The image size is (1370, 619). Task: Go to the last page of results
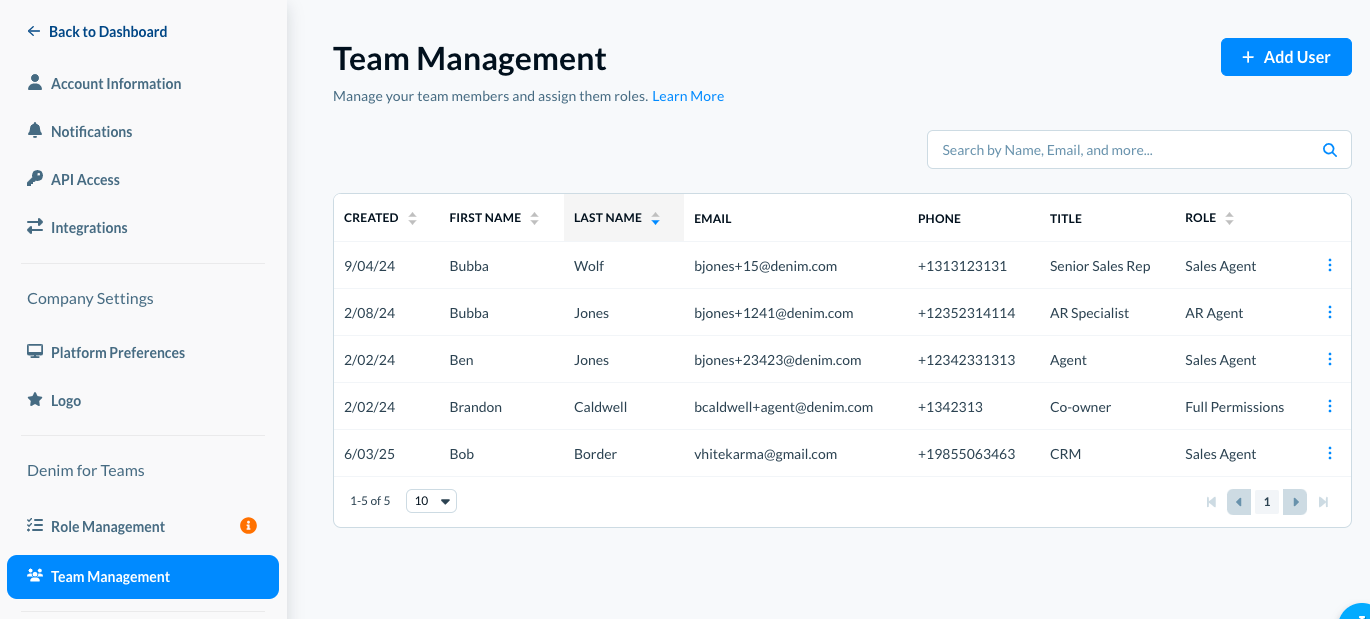(1323, 502)
